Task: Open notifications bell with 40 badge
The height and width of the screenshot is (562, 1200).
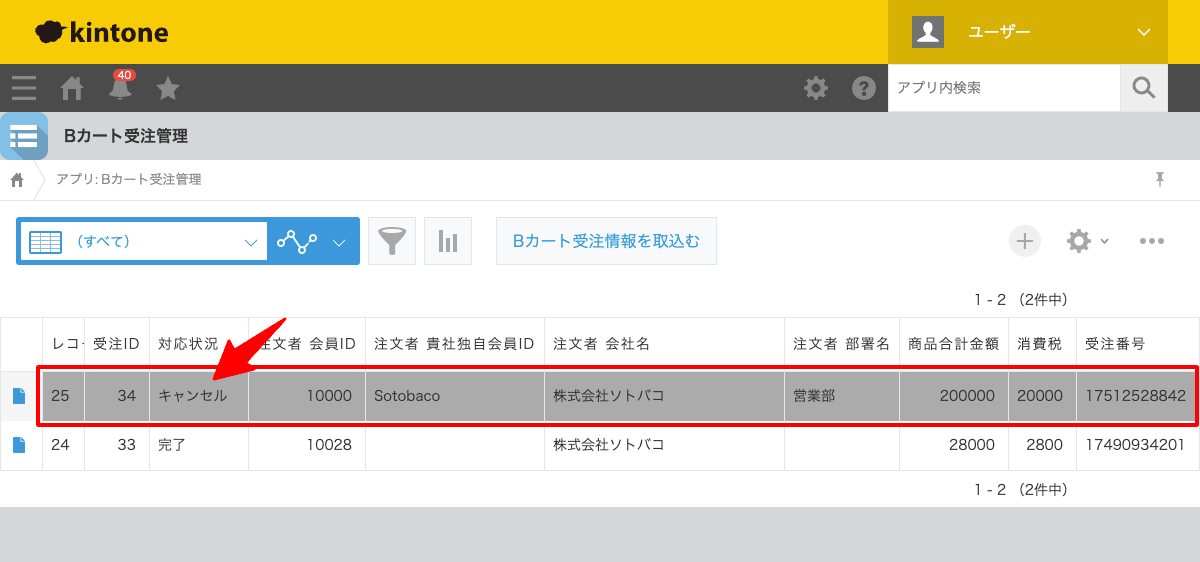Action: coord(120,88)
